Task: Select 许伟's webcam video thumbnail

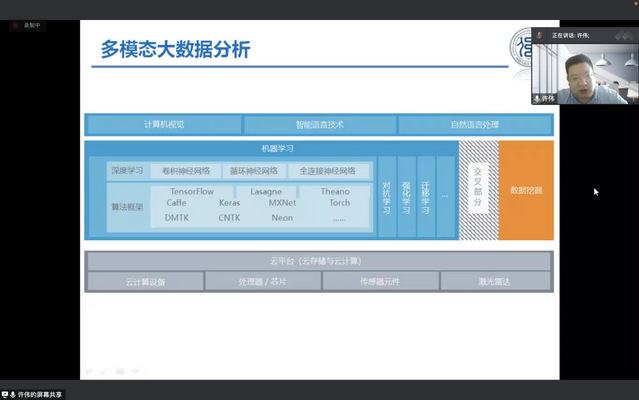Action: pyautogui.click(x=584, y=73)
